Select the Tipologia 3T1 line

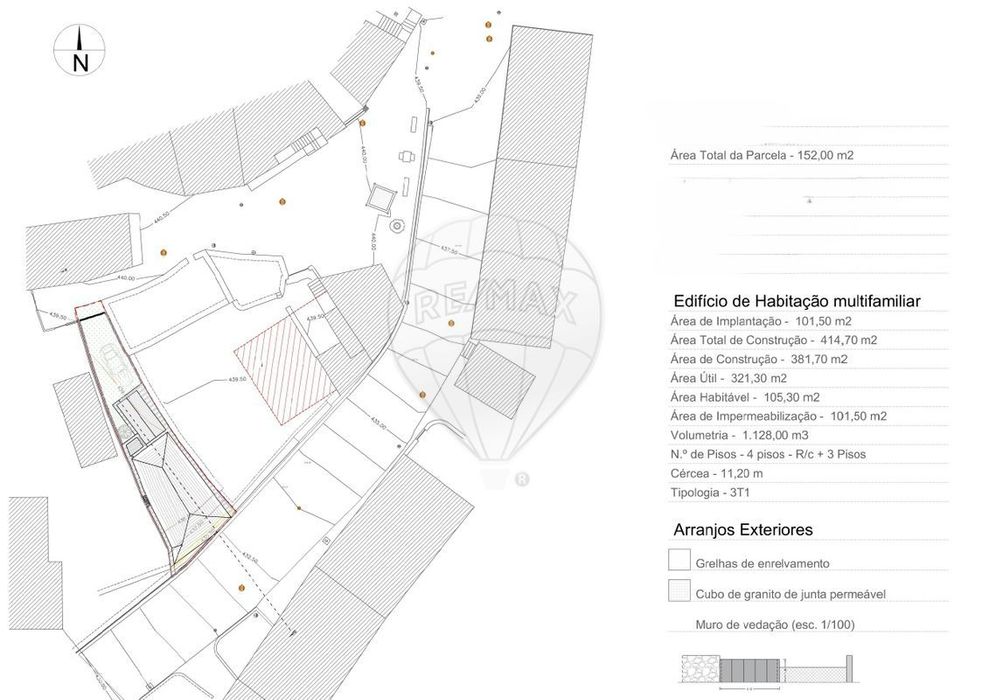(x=710, y=493)
